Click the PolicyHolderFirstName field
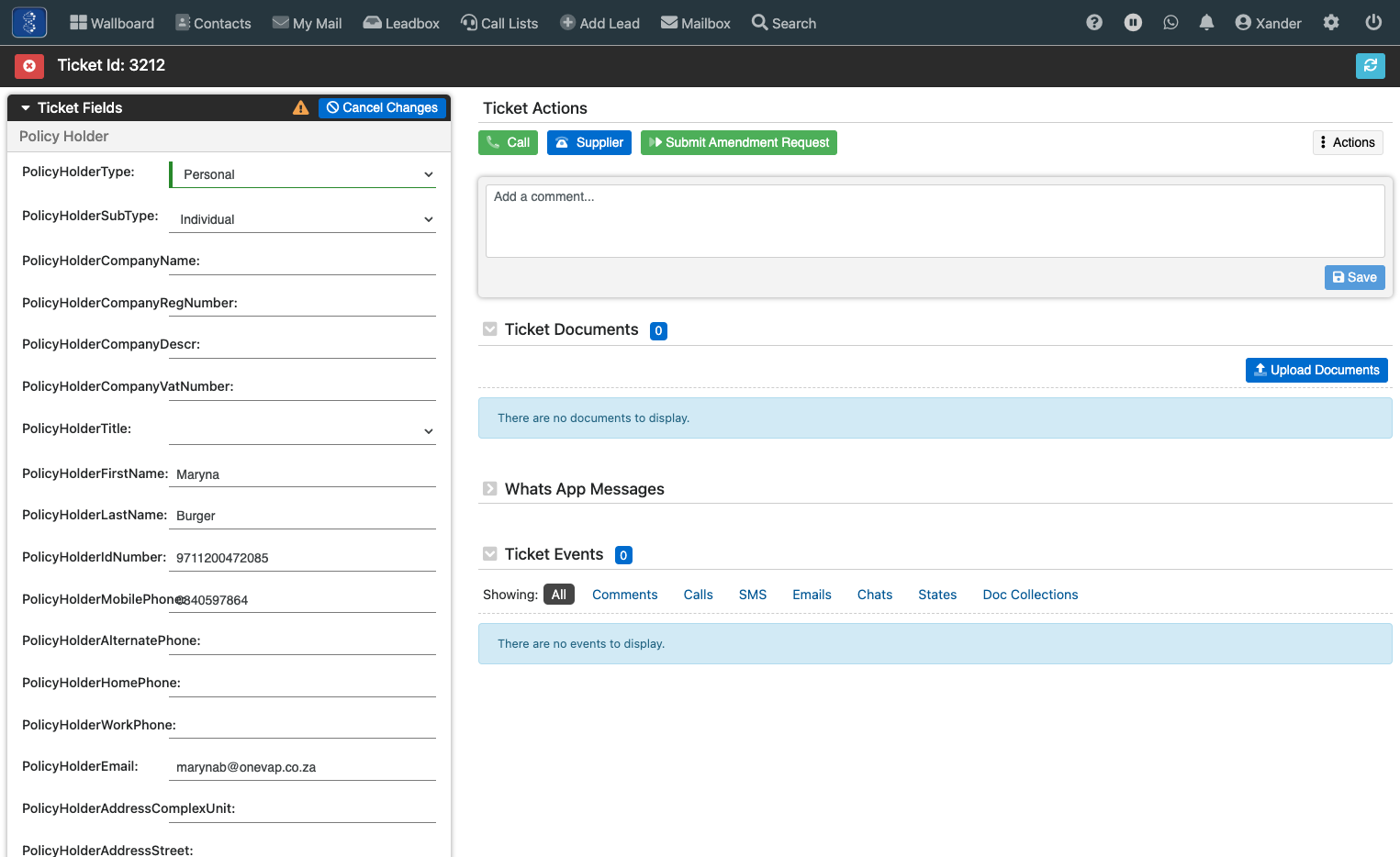 (303, 474)
